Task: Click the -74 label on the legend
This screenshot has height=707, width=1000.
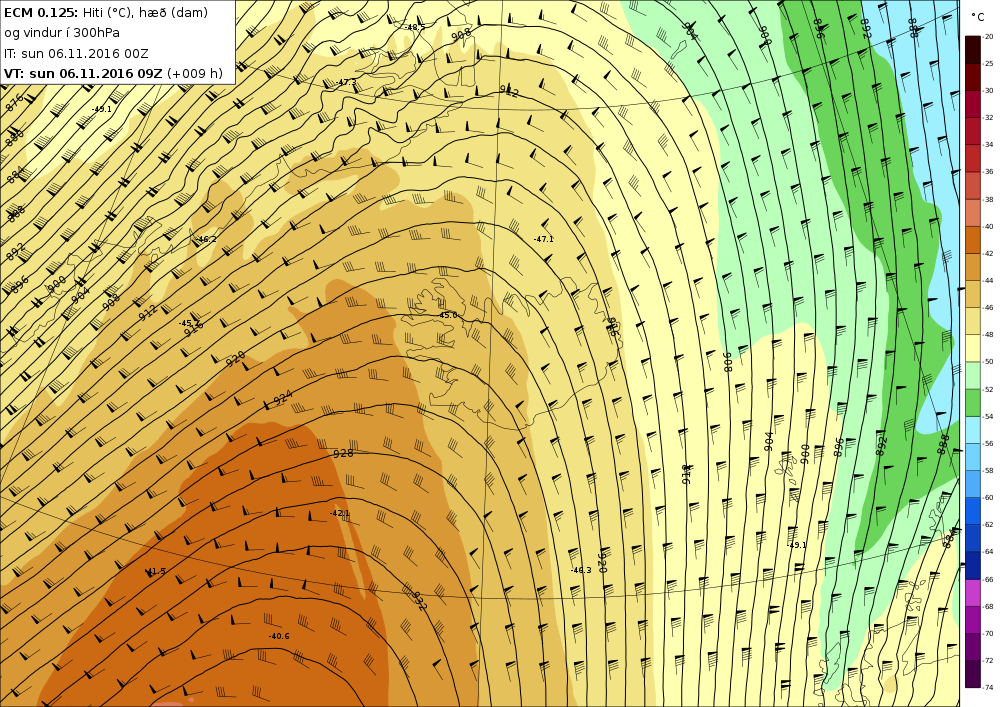Action: (988, 688)
